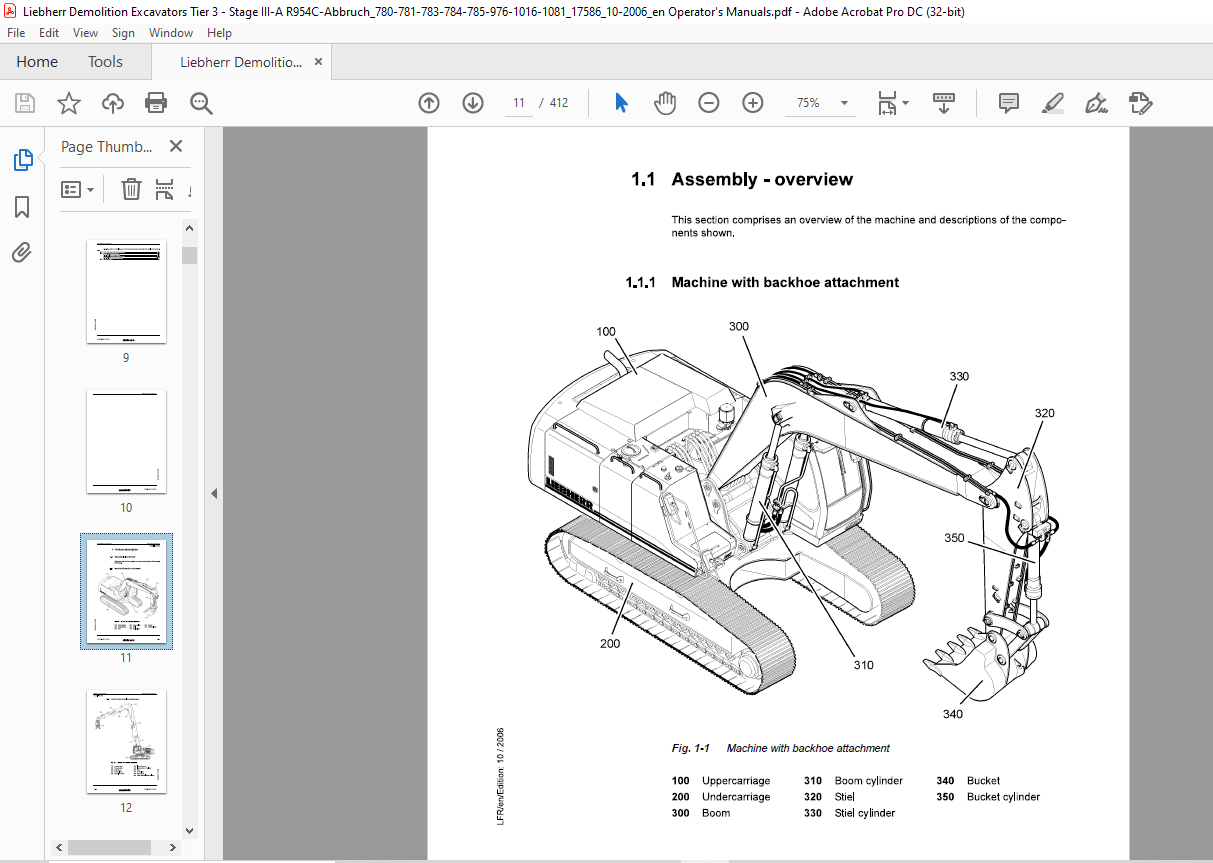Open the Sign document tool
The width and height of the screenshot is (1213, 863).
pyautogui.click(x=1096, y=103)
